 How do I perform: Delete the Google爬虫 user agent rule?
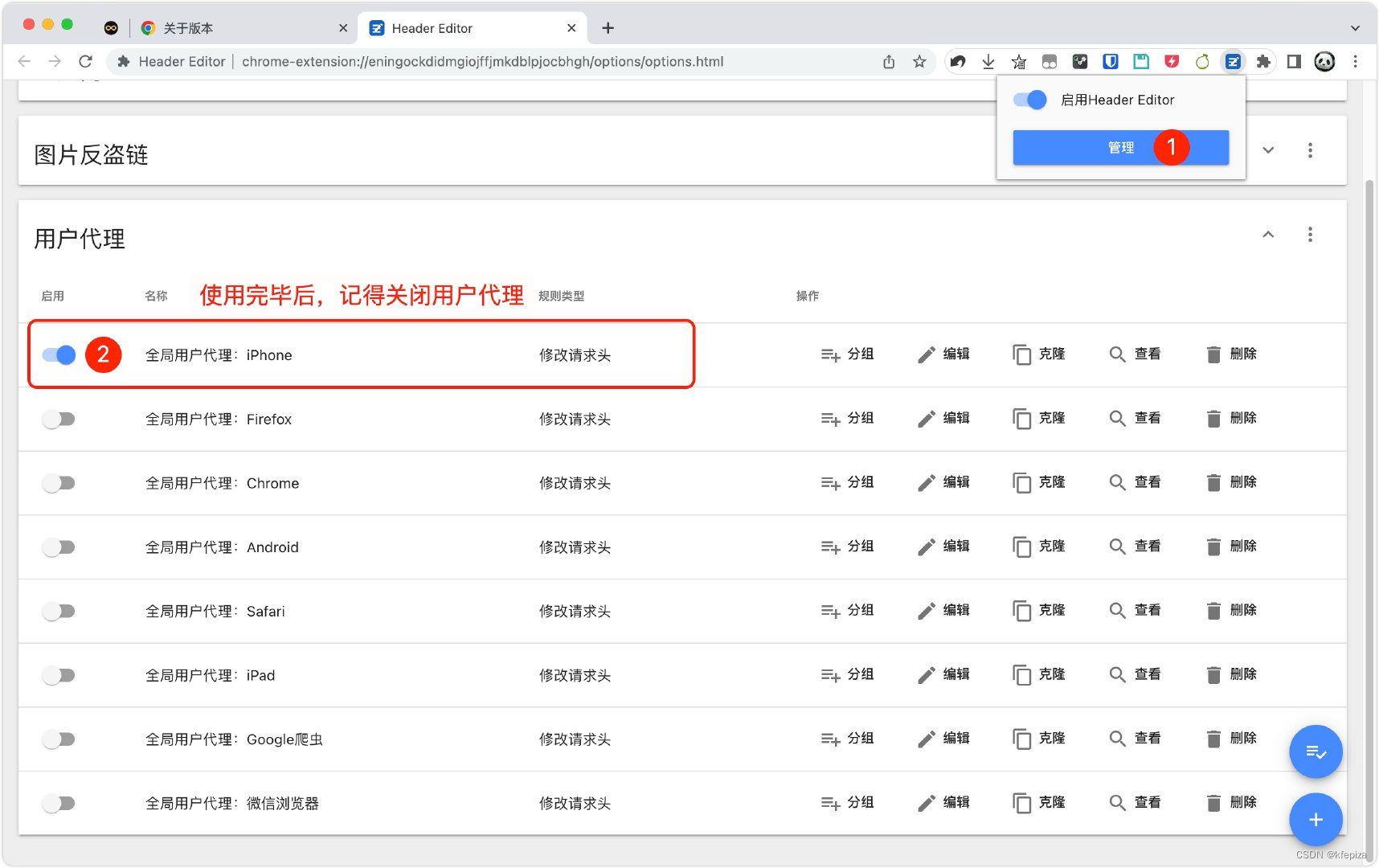(1231, 739)
